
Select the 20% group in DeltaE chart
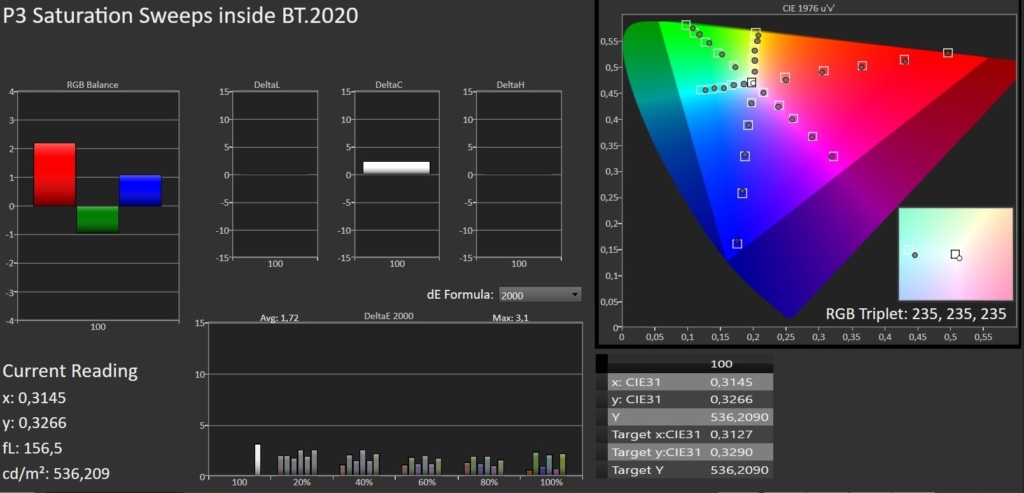click(297, 463)
